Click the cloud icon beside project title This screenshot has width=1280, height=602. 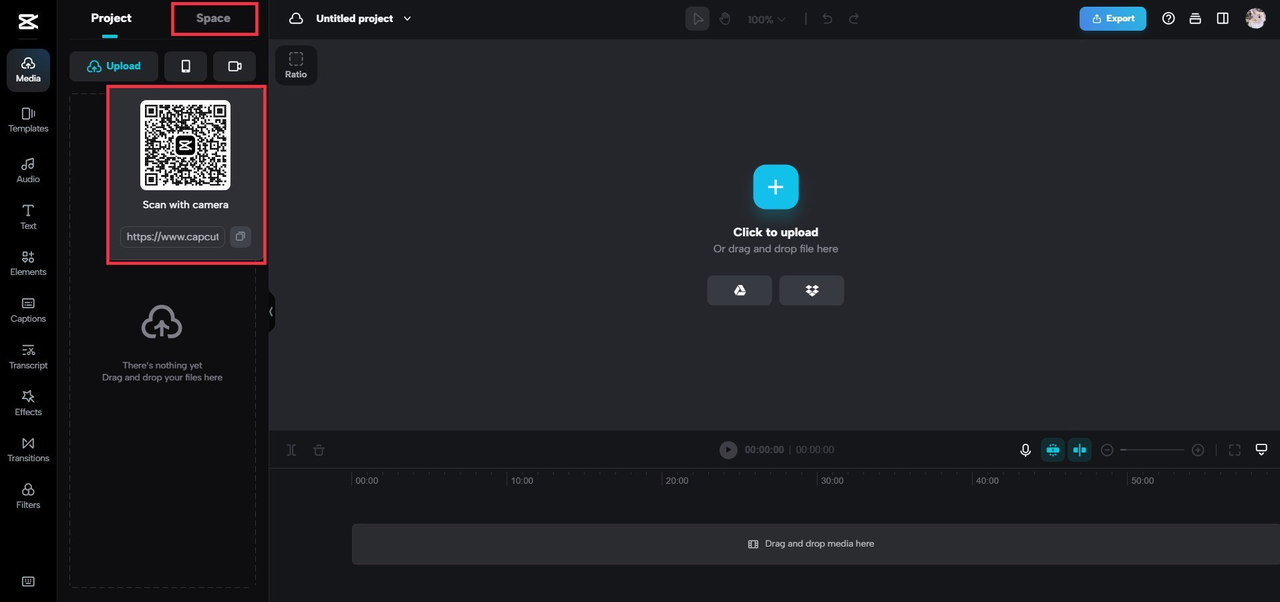tap(296, 19)
